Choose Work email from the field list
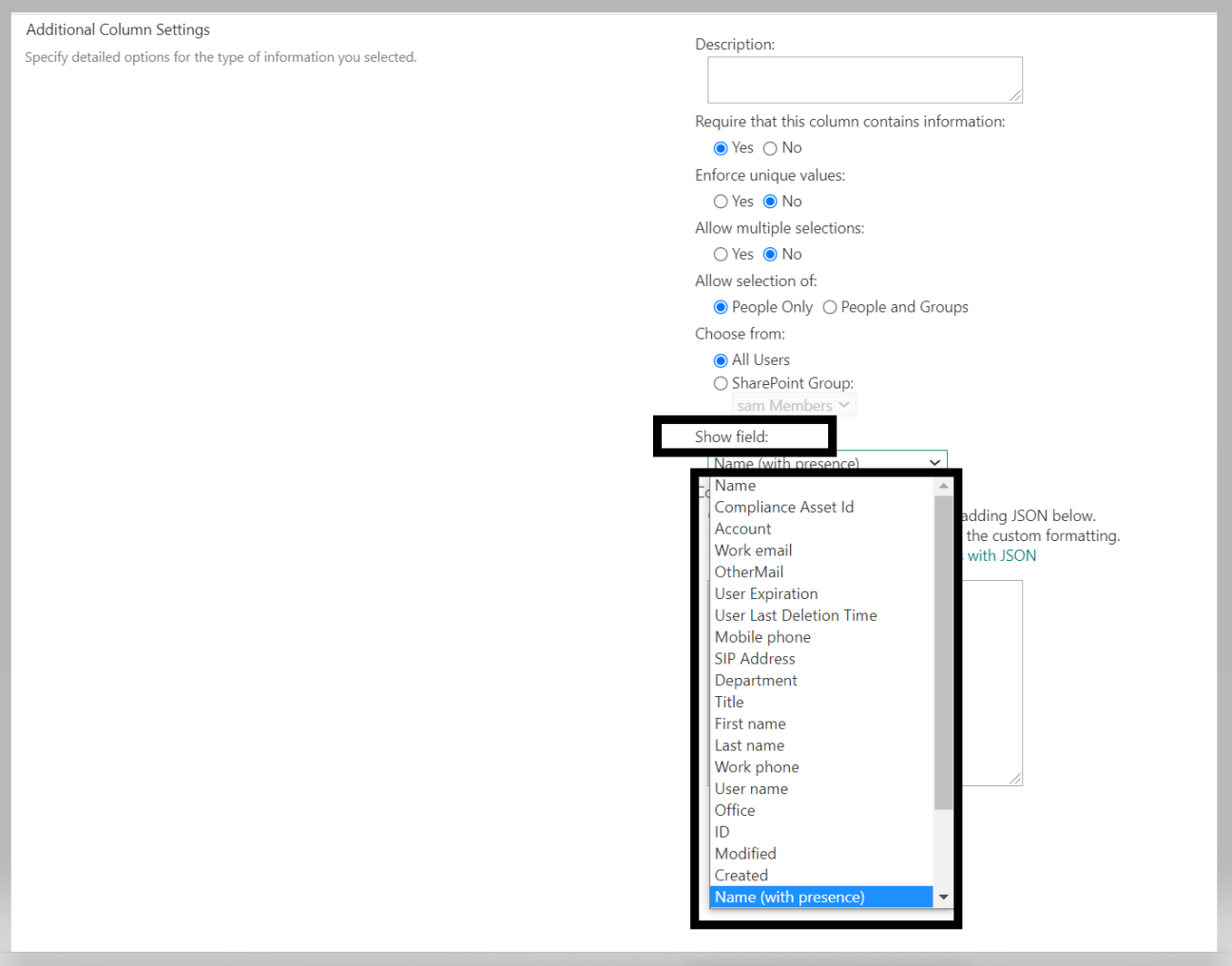The image size is (1232, 966). 753,550
